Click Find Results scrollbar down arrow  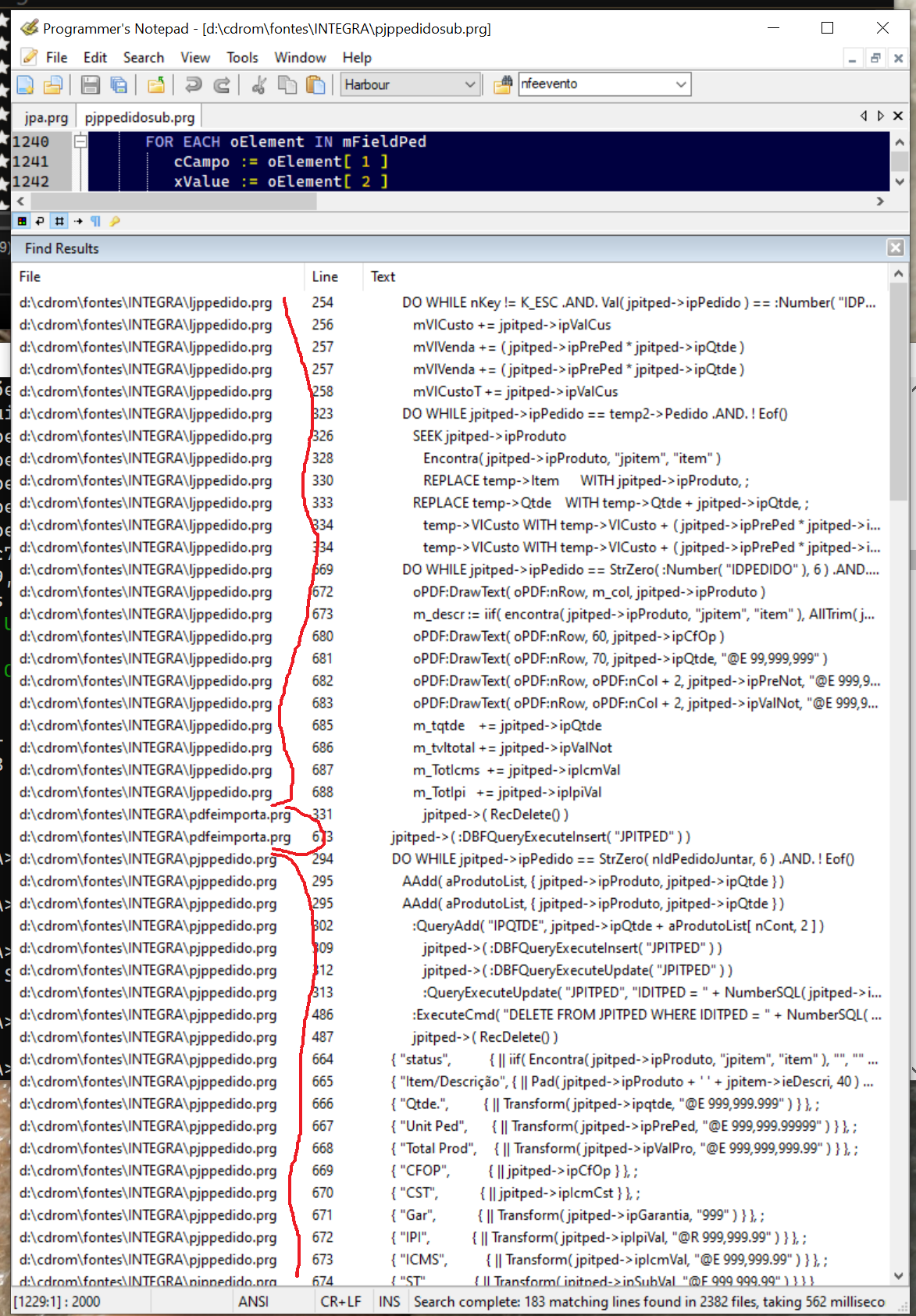click(x=898, y=1275)
